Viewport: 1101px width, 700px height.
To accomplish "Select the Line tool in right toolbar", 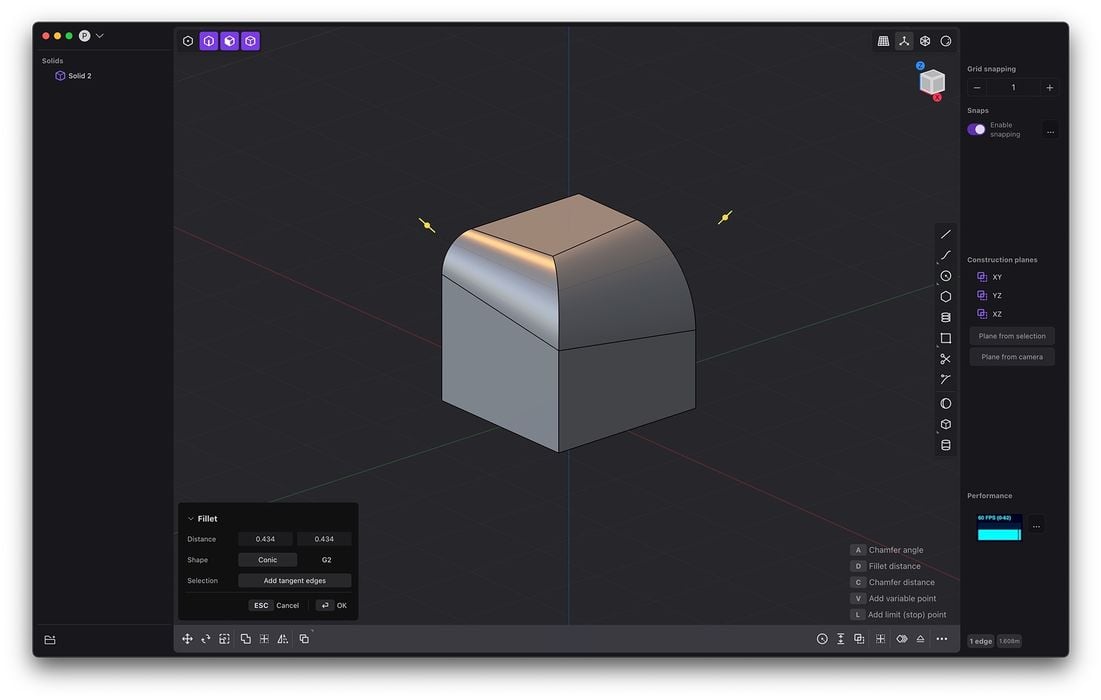I will pos(945,234).
